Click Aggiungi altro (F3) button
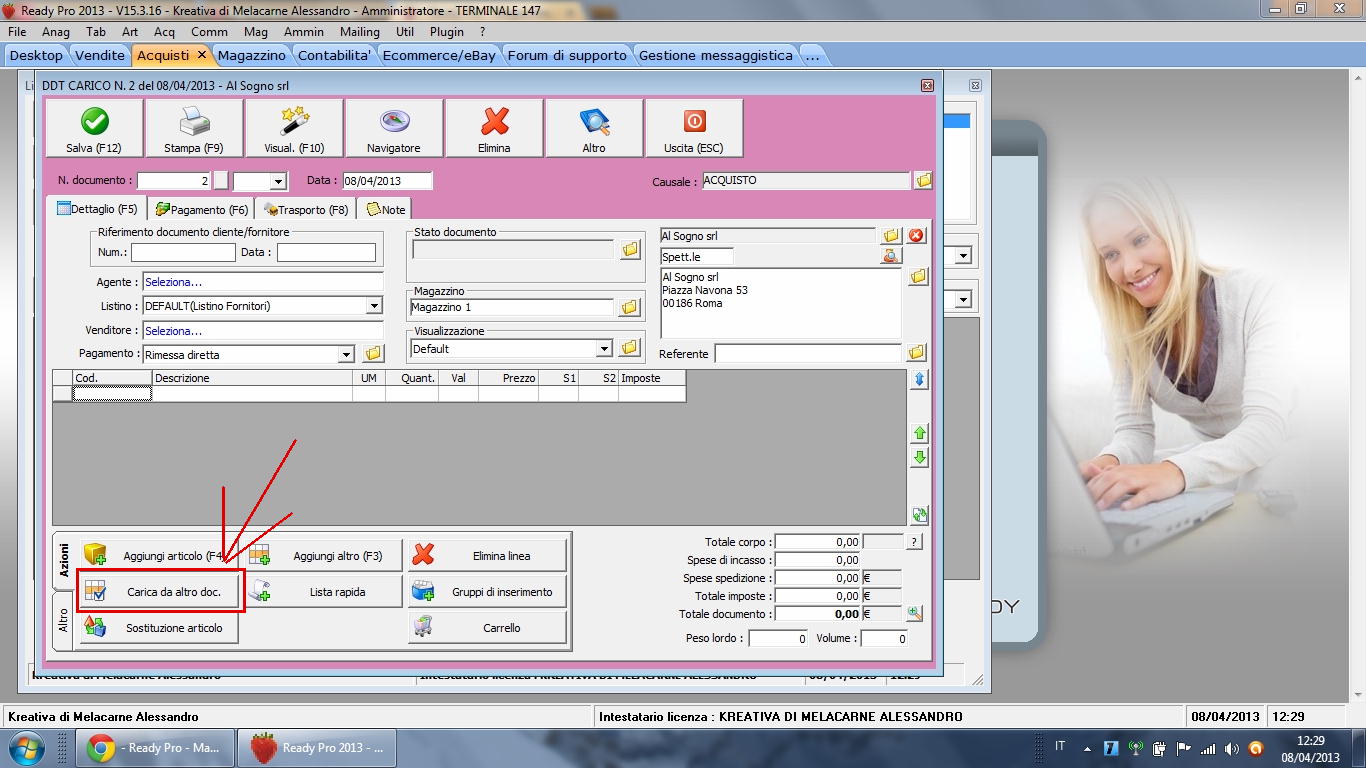The height and width of the screenshot is (768, 1366). pyautogui.click(x=323, y=556)
